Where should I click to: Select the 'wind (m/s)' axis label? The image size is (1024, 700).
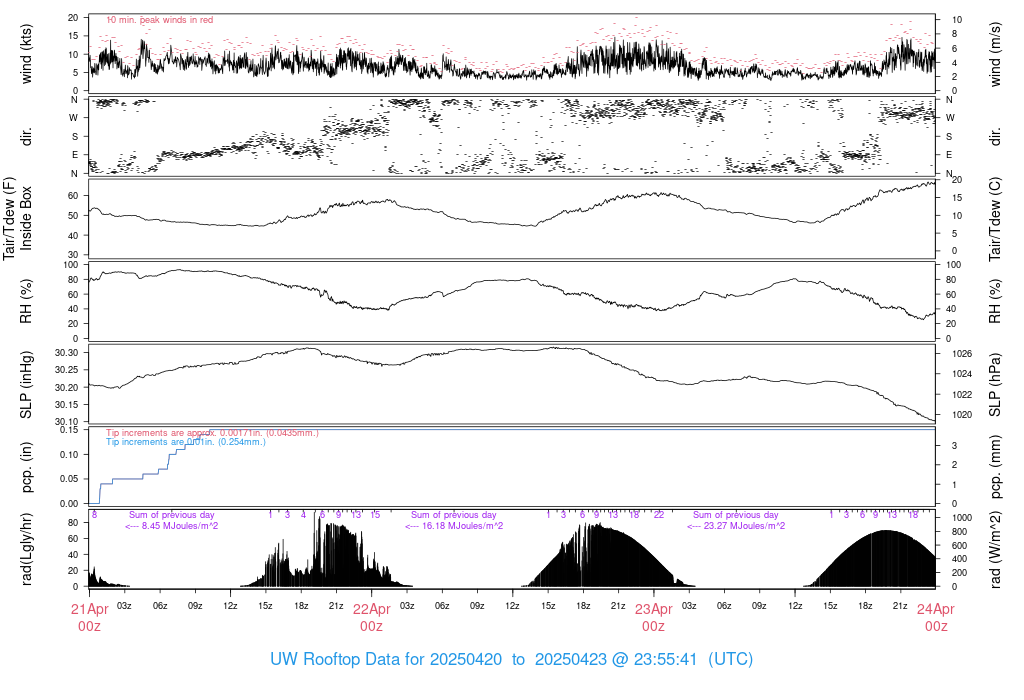pyautogui.click(x=995, y=54)
